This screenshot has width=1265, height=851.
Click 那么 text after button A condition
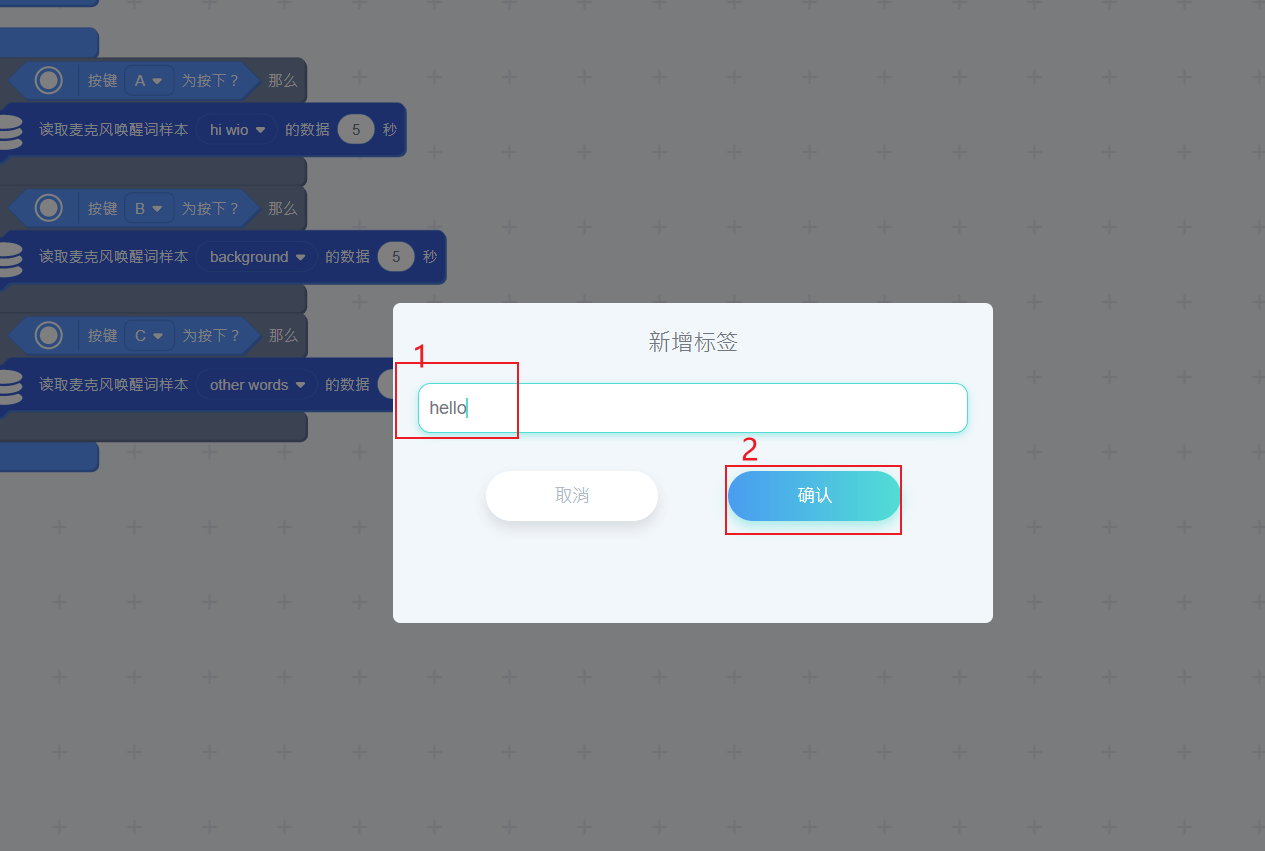click(283, 80)
